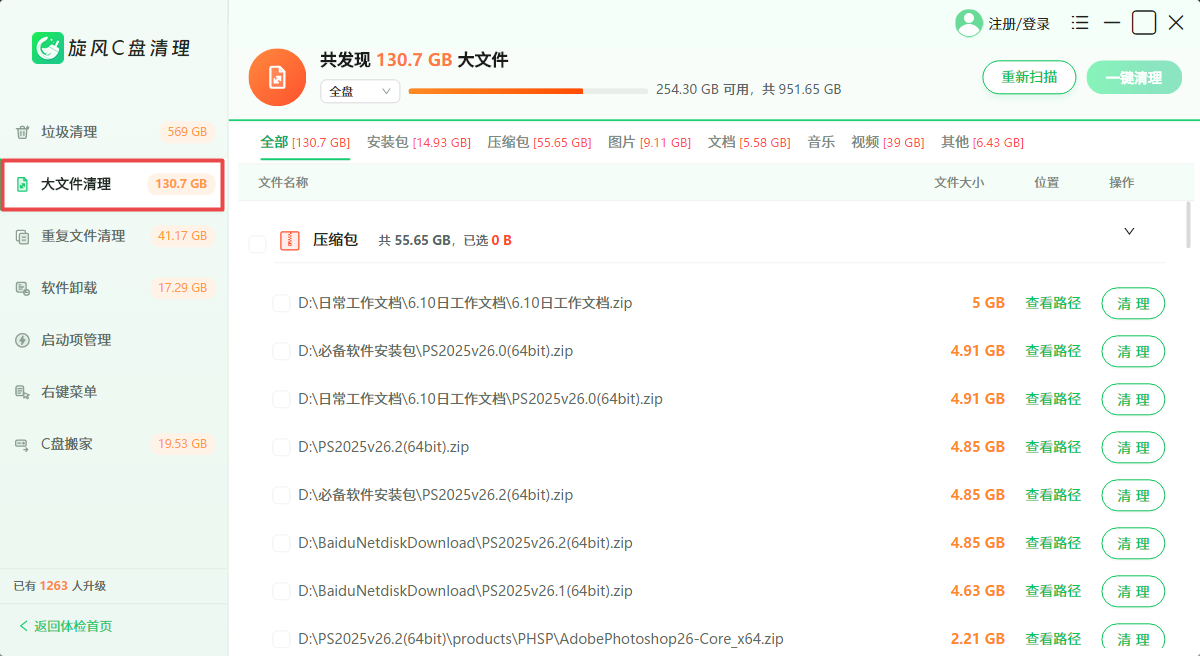The width and height of the screenshot is (1200, 656).
Task: Open 启动项管理 in the sidebar
Action: point(113,340)
